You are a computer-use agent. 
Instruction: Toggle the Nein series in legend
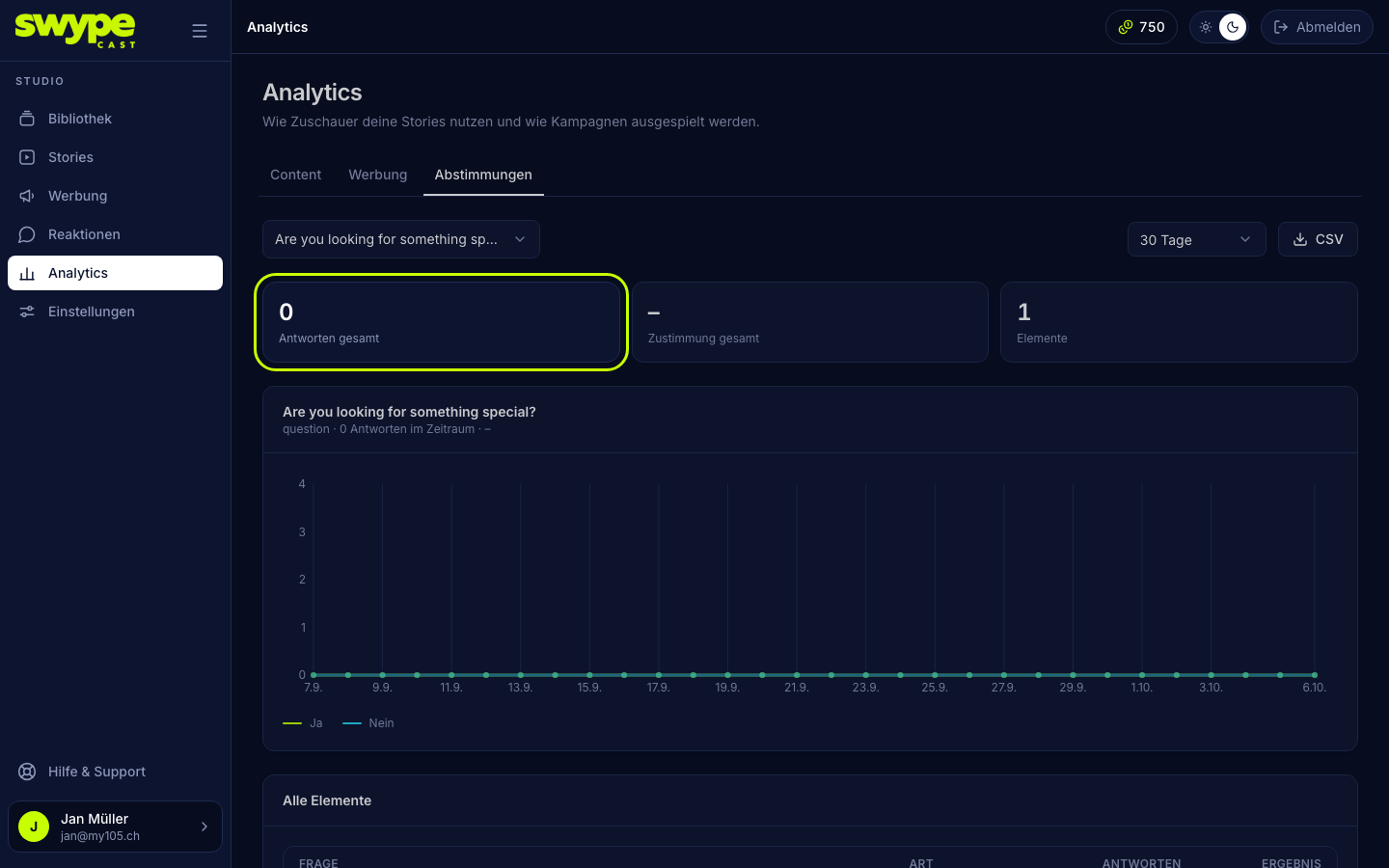click(368, 723)
